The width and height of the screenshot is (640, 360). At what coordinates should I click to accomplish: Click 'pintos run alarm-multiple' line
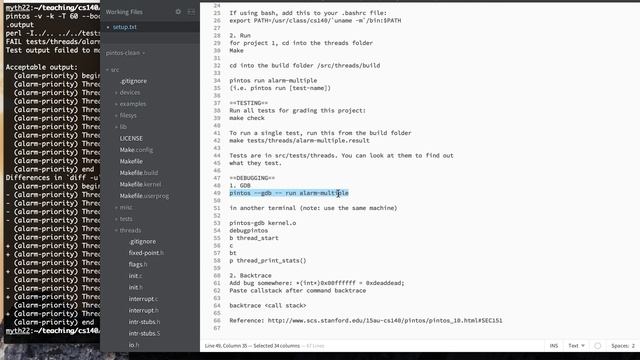[273, 80]
